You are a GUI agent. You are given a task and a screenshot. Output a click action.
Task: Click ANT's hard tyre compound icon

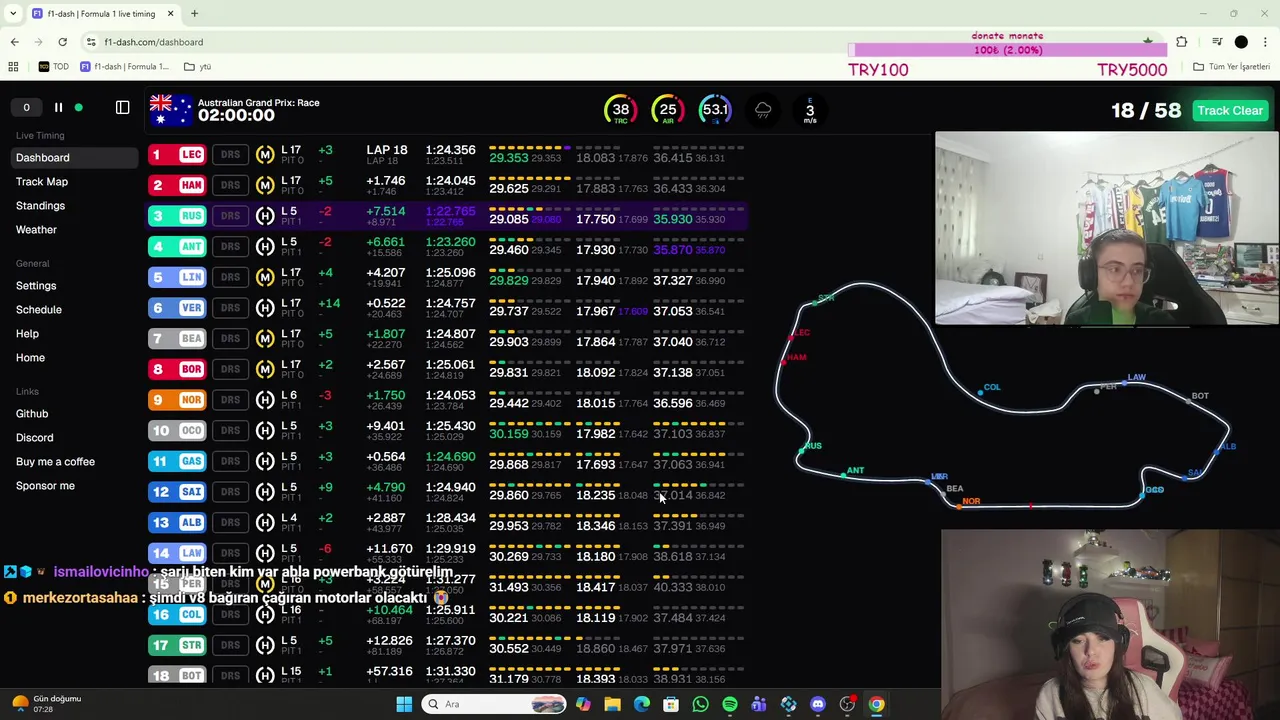[x=265, y=246]
